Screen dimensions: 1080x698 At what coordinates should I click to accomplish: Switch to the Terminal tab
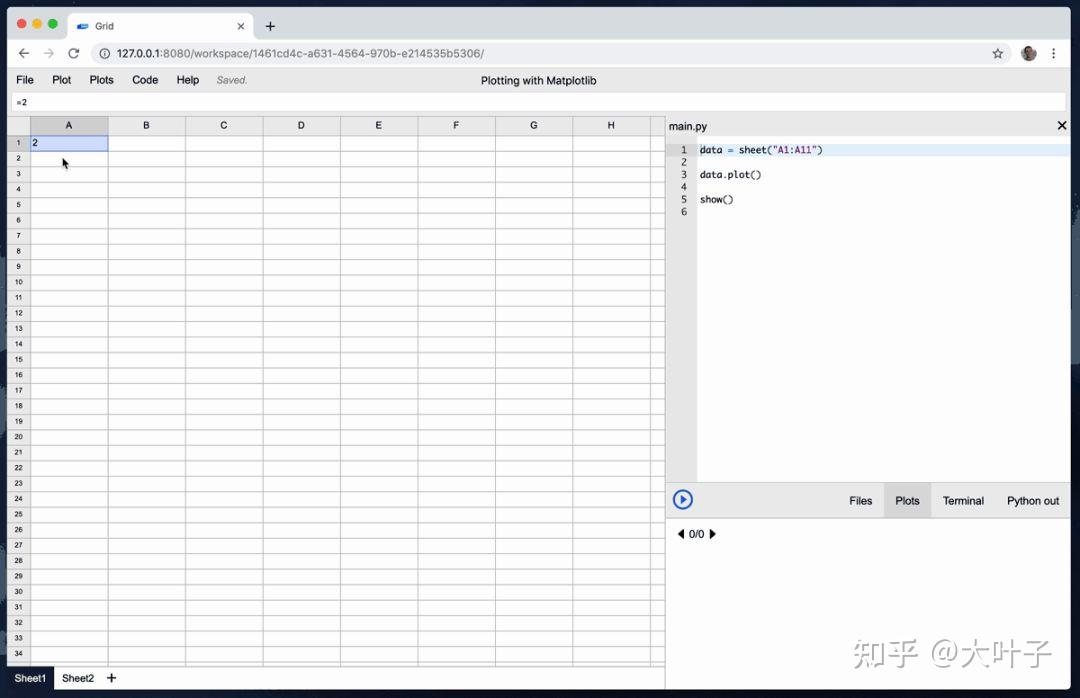(x=962, y=500)
